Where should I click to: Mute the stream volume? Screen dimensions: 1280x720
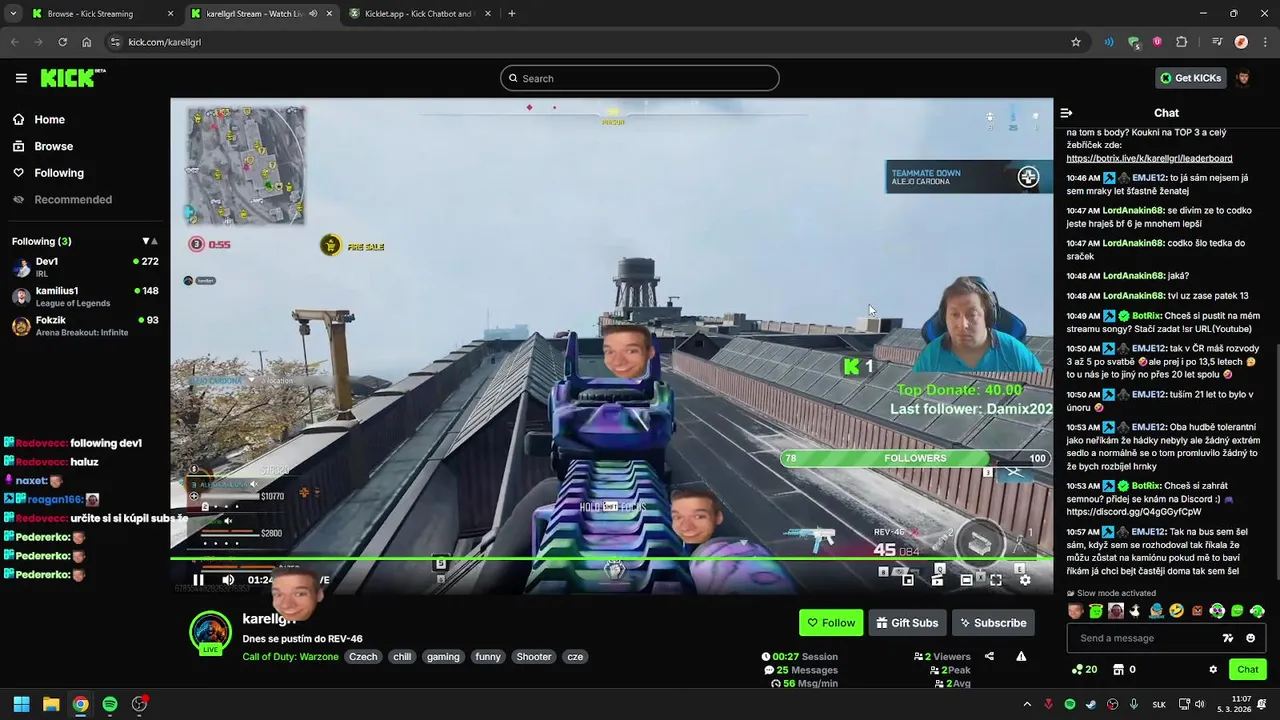pyautogui.click(x=228, y=580)
